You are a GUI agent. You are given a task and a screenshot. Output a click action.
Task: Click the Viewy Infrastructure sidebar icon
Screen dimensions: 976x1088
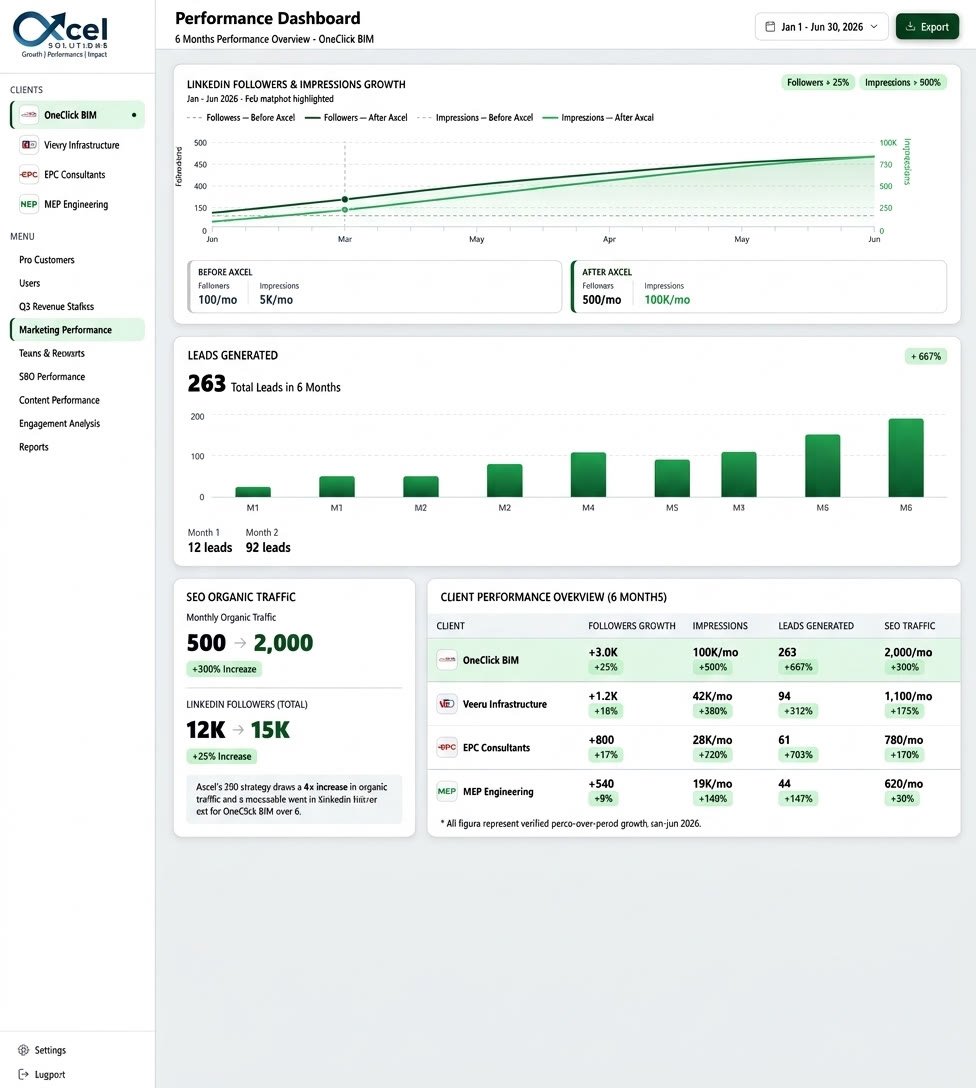[28, 145]
